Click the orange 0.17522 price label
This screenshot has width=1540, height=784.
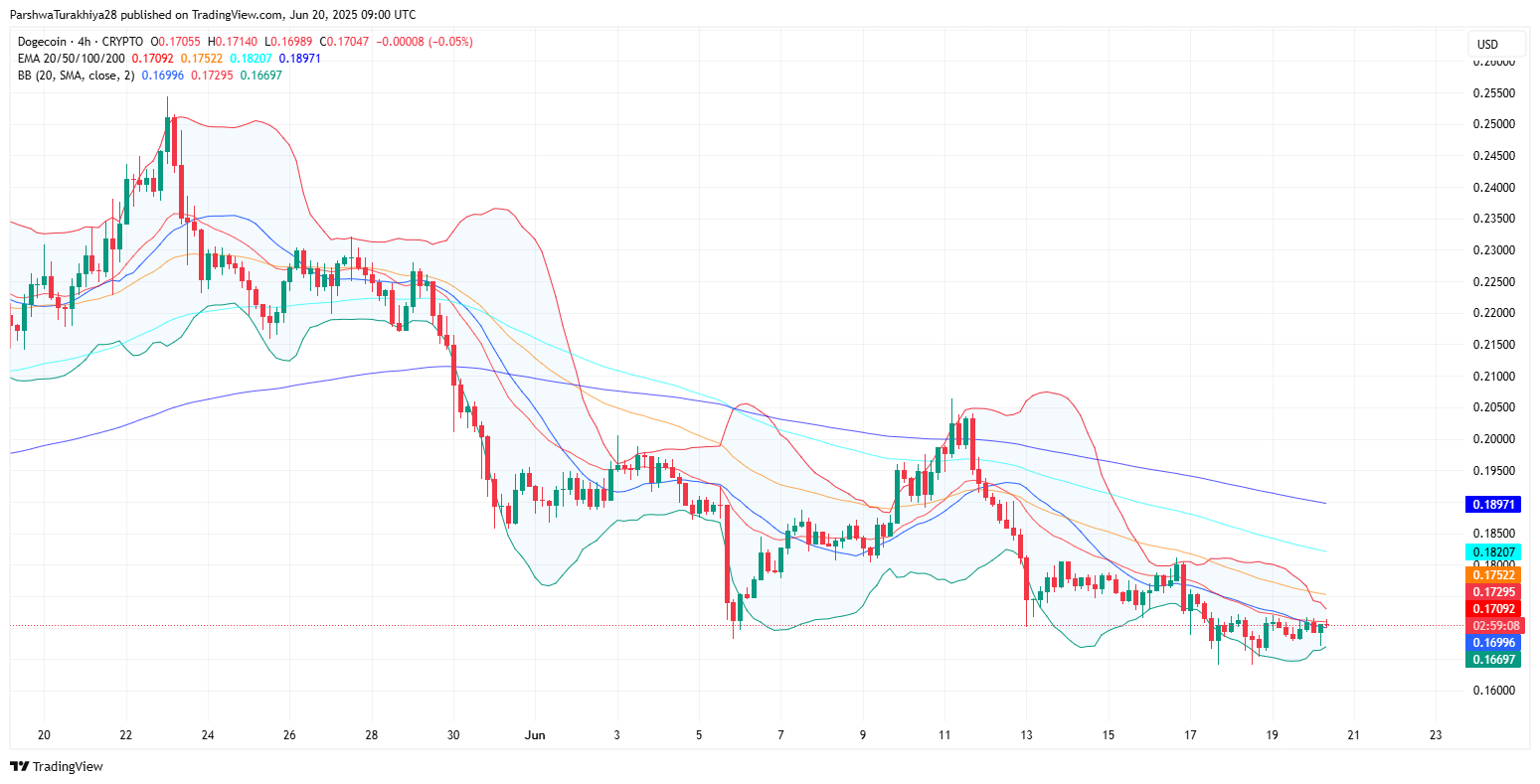(1493, 575)
